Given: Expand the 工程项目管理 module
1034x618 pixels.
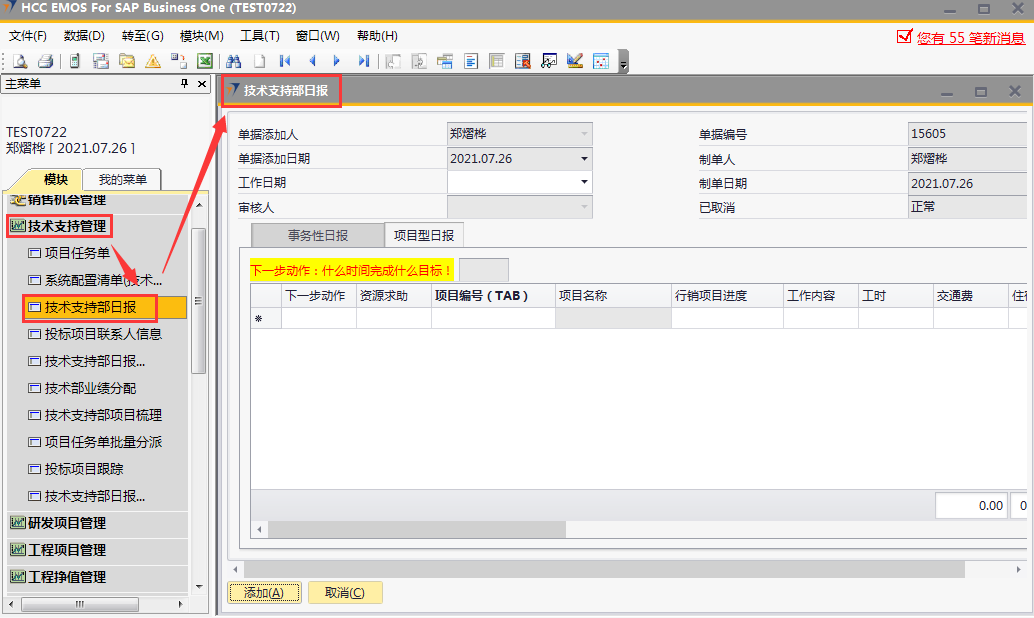Looking at the screenshot, I should click(67, 550).
